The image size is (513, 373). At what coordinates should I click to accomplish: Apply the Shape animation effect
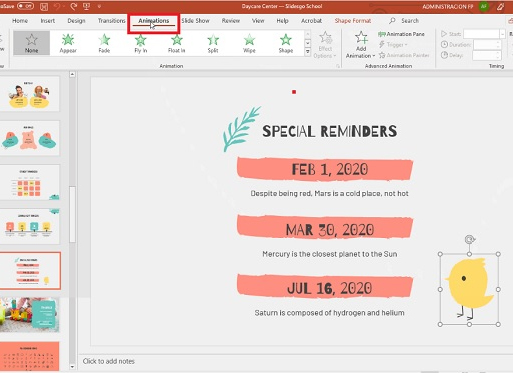tap(286, 43)
